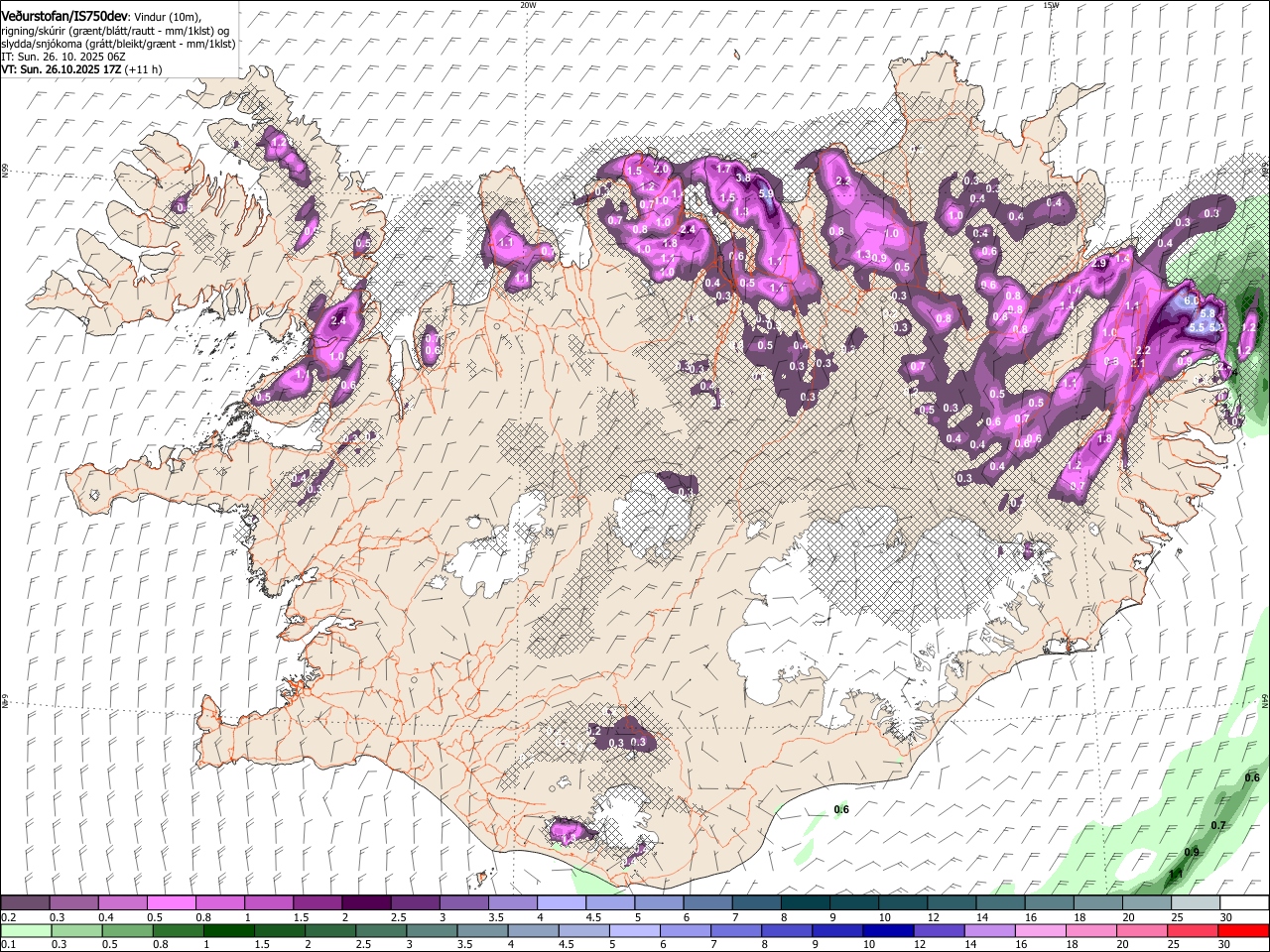Click the 2.9 snowfall value in the northeast
The image size is (1270, 952).
tap(1098, 264)
